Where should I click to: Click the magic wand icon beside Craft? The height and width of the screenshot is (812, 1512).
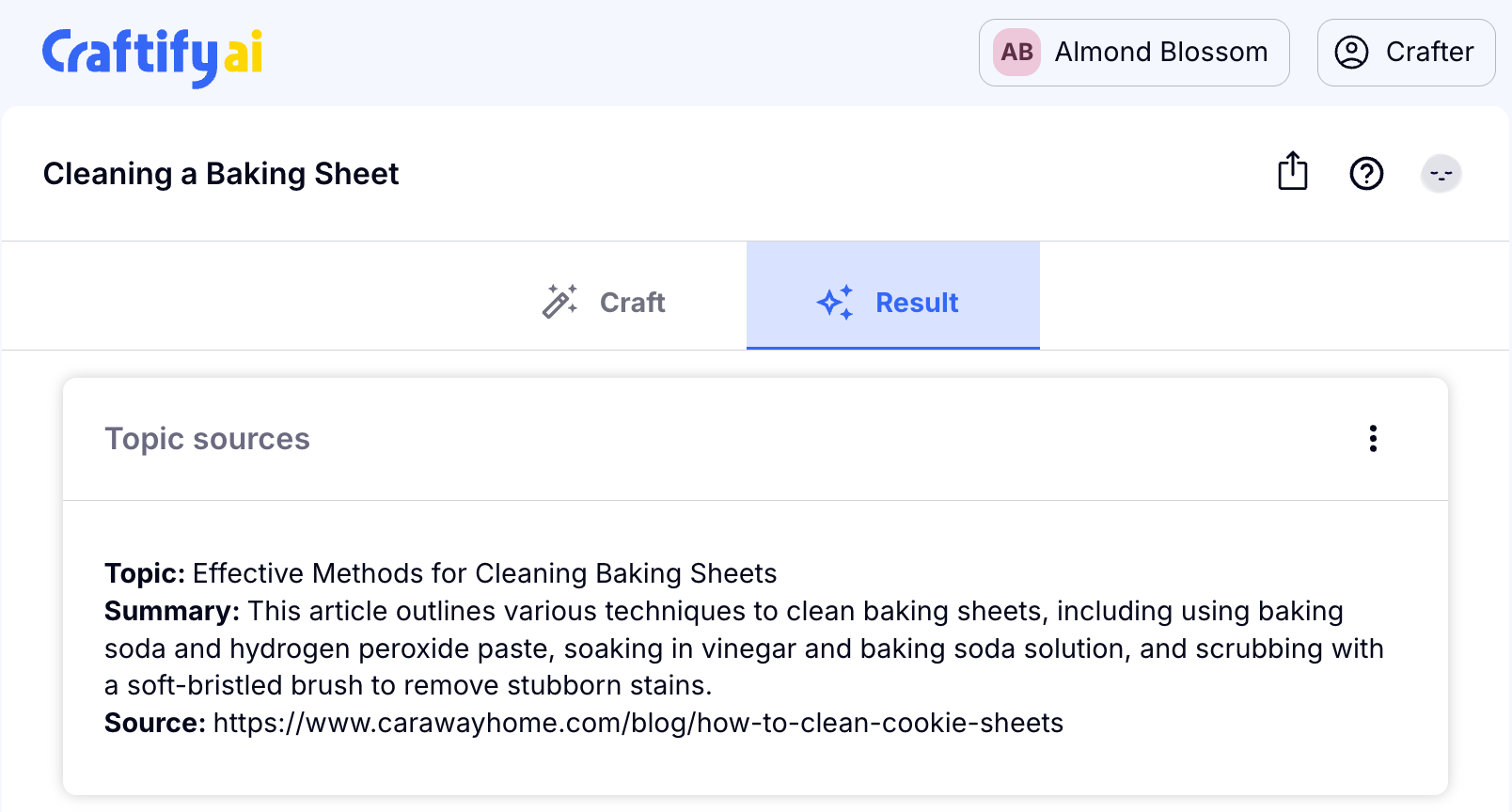[559, 302]
